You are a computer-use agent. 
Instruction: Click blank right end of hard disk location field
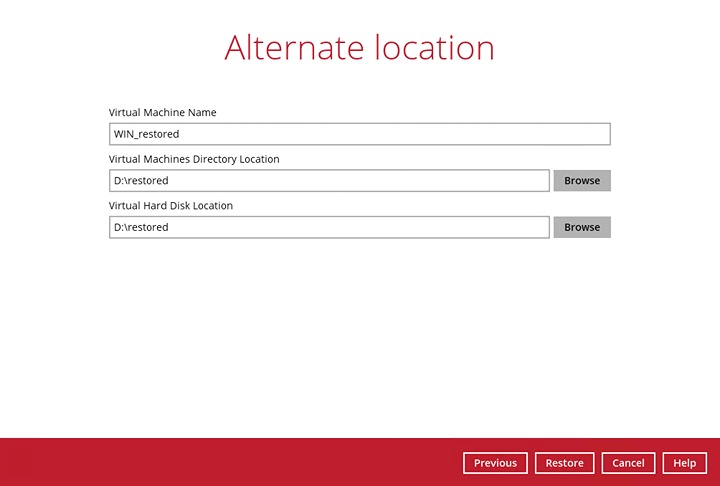pyautogui.click(x=520, y=227)
